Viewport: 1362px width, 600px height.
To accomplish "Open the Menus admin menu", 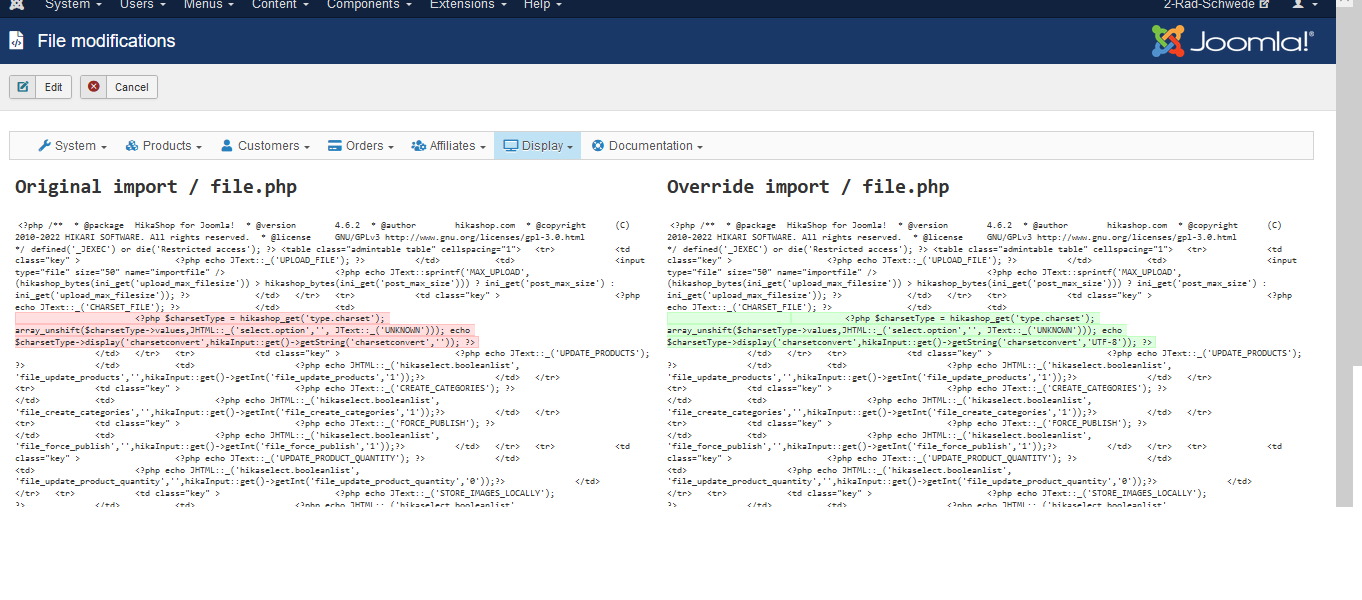I will [x=209, y=5].
